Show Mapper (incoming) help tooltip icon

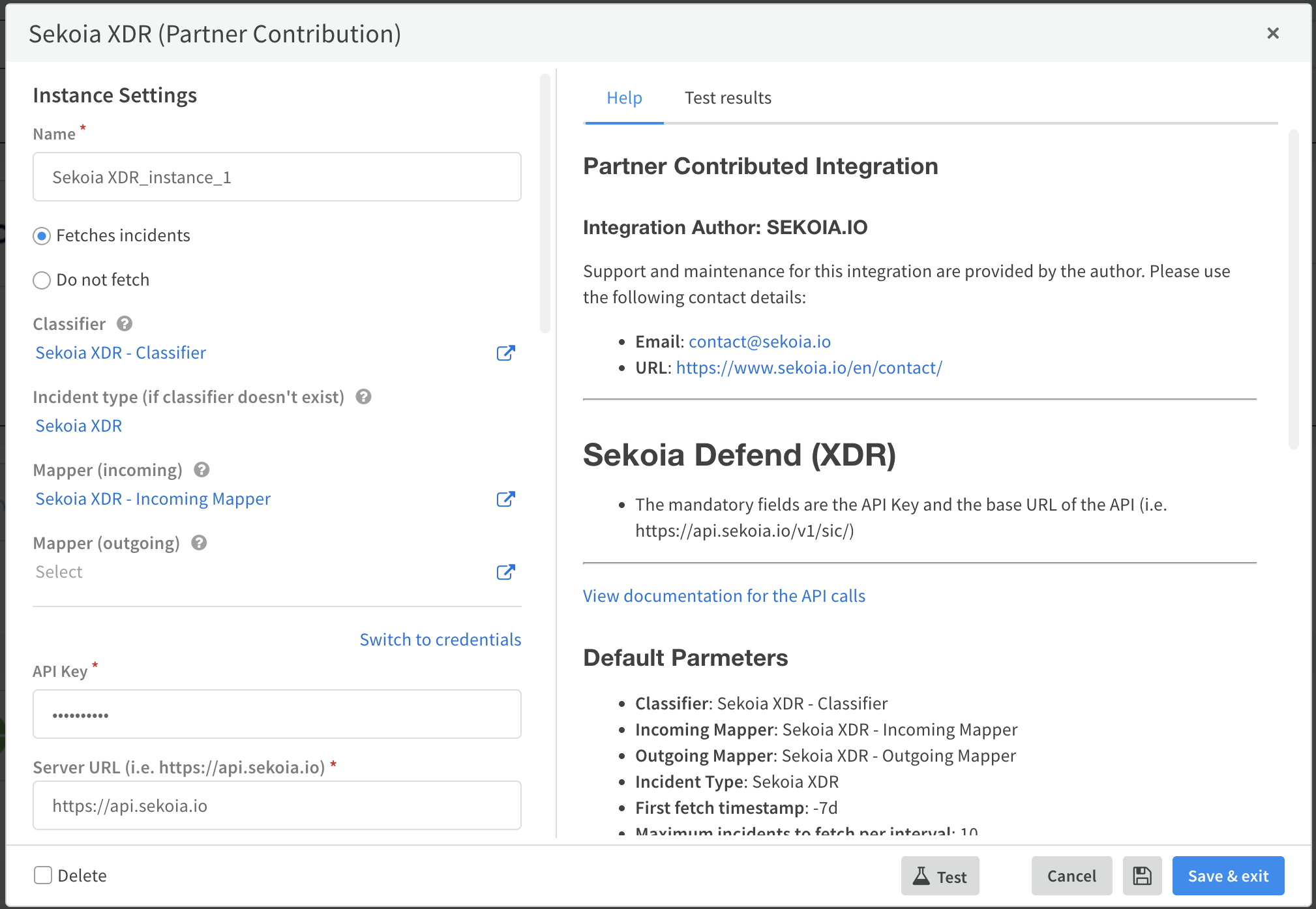[x=202, y=469]
